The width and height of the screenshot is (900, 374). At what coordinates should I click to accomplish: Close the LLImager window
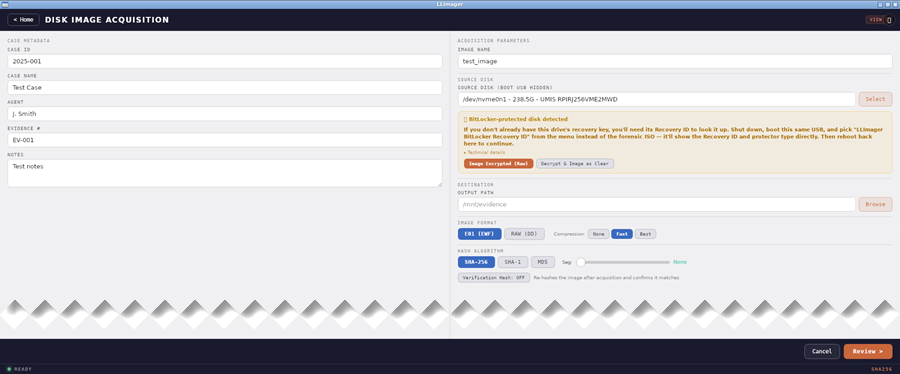[895, 4]
